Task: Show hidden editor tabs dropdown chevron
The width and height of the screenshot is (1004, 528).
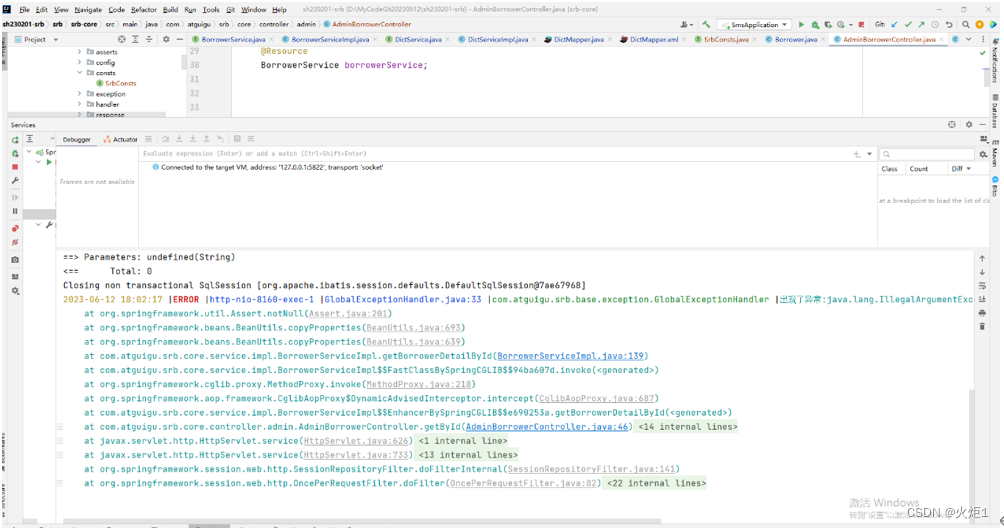Action: point(968,40)
